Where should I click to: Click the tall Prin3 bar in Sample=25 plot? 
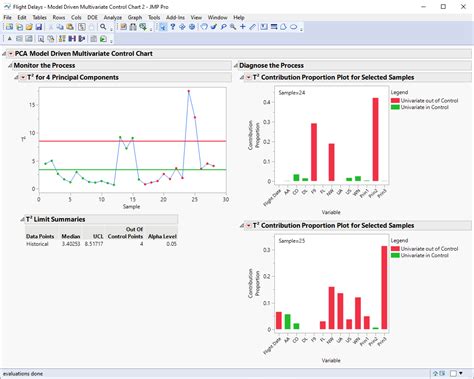coord(384,288)
